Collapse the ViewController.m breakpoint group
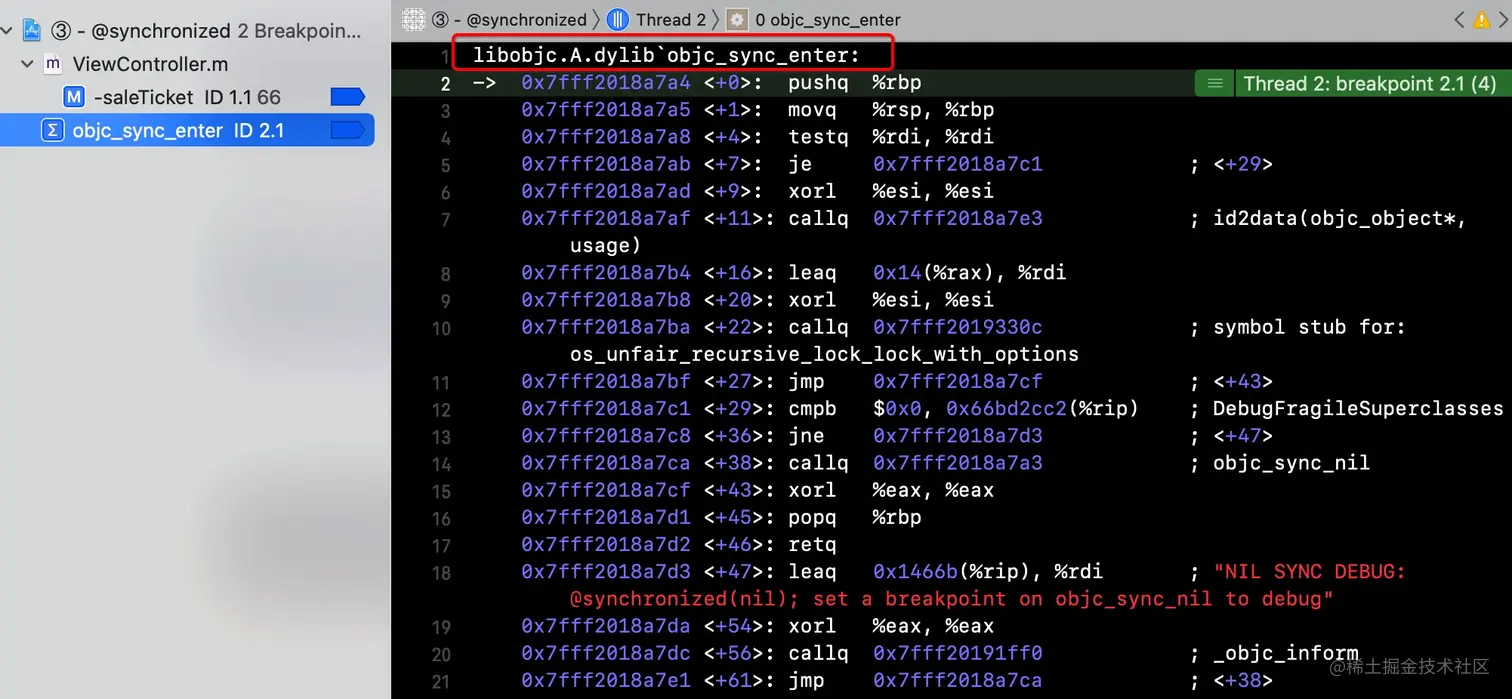Screen dimensions: 1512x699 click(x=27, y=64)
